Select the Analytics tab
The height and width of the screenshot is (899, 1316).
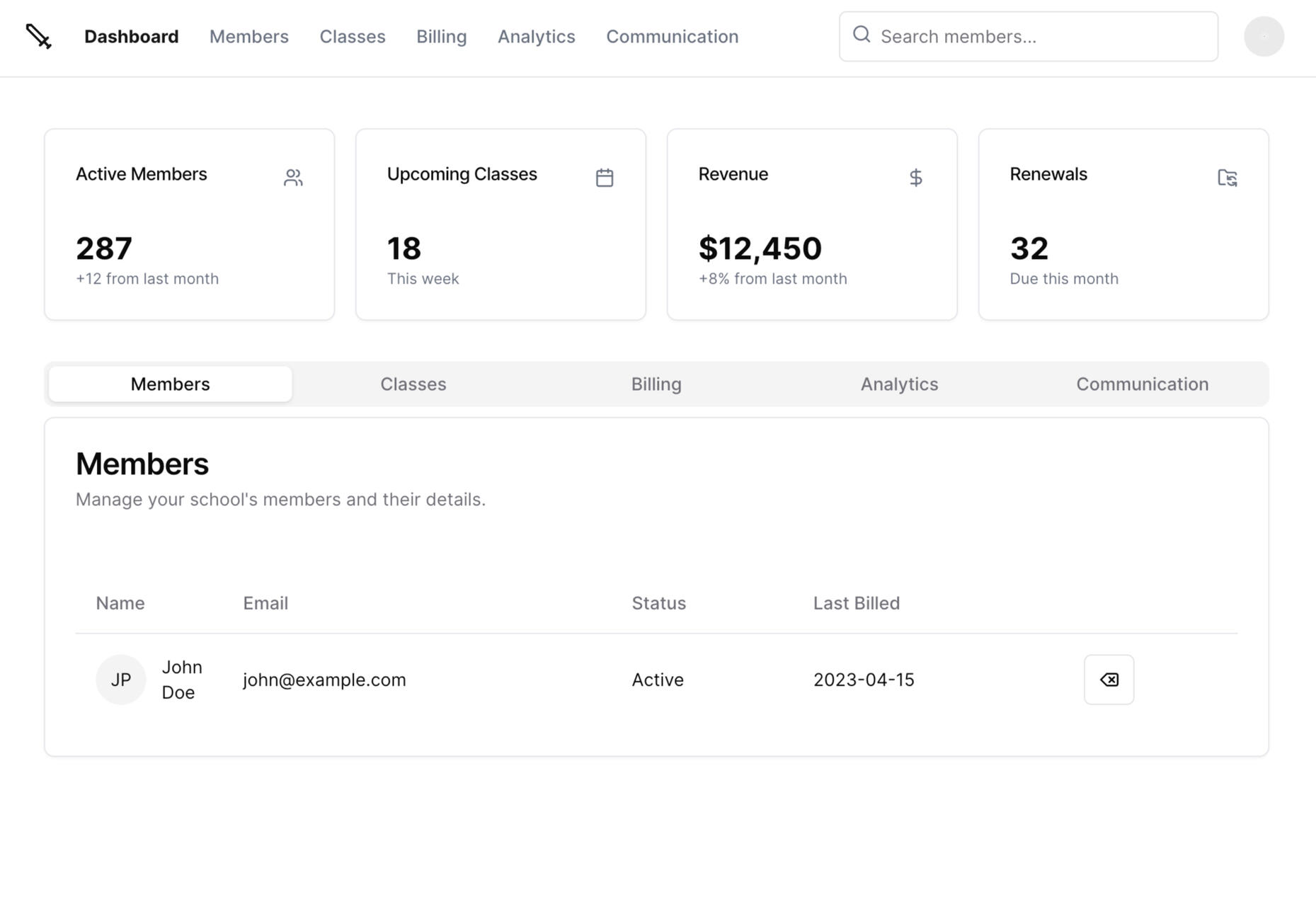coord(899,384)
